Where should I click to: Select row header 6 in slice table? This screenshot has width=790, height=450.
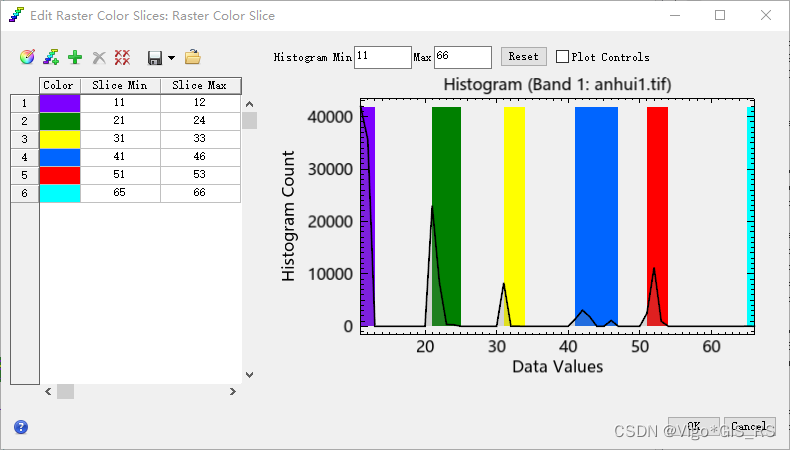25,194
